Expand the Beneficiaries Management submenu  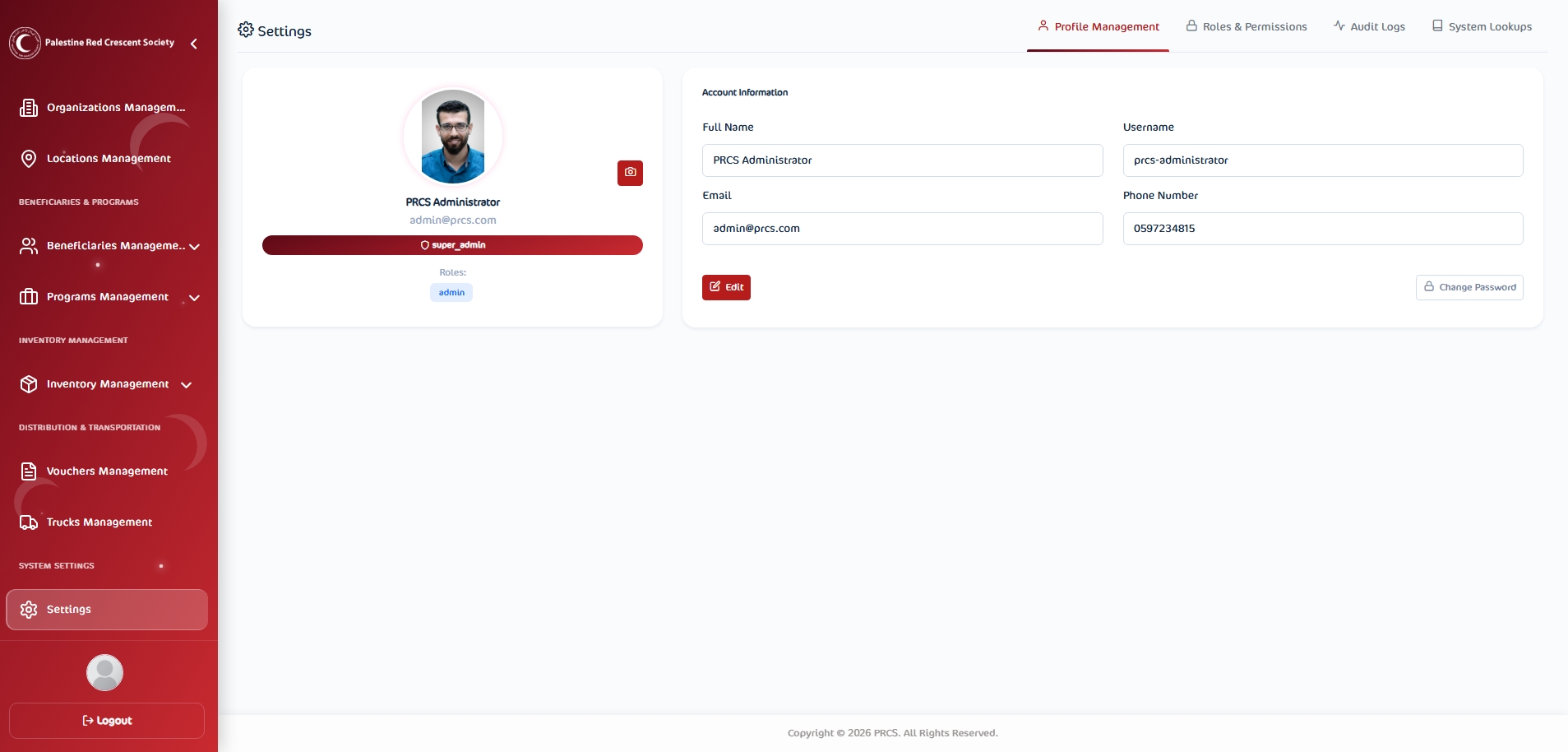[x=194, y=246]
